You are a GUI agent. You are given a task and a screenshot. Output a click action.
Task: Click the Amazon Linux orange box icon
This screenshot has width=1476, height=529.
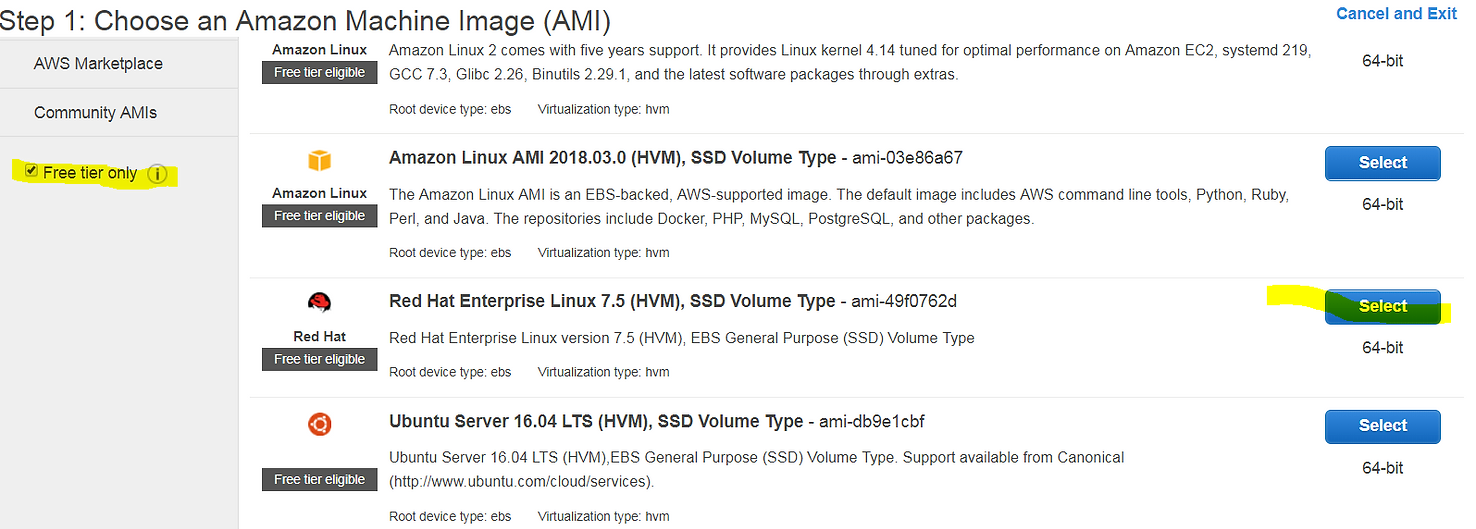coord(319,160)
